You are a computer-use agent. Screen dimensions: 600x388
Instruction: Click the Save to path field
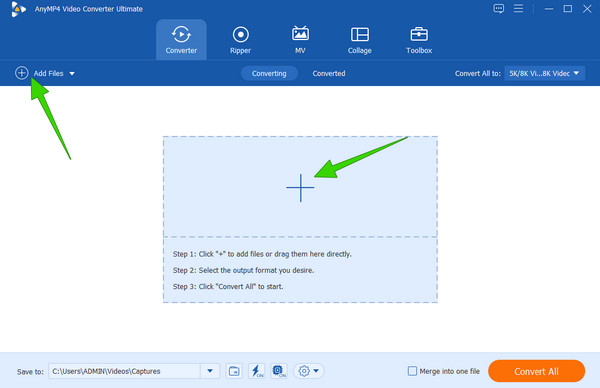[x=124, y=371]
